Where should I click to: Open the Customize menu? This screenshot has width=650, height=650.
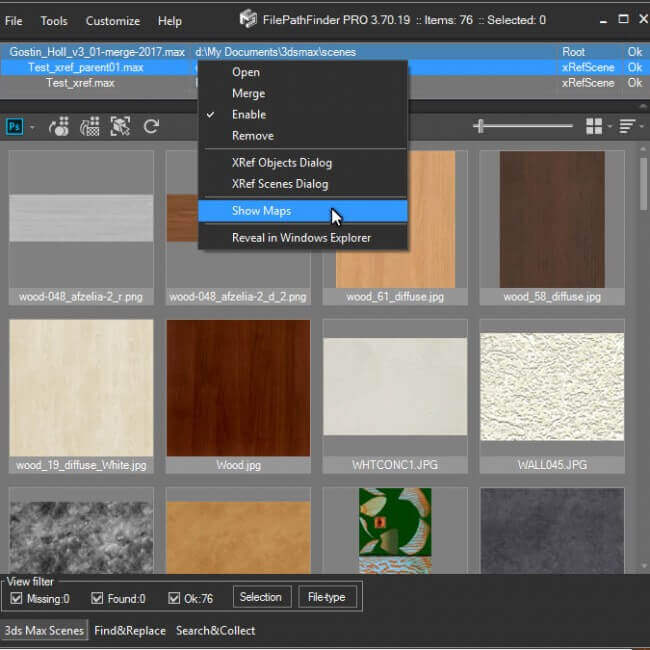pyautogui.click(x=113, y=21)
